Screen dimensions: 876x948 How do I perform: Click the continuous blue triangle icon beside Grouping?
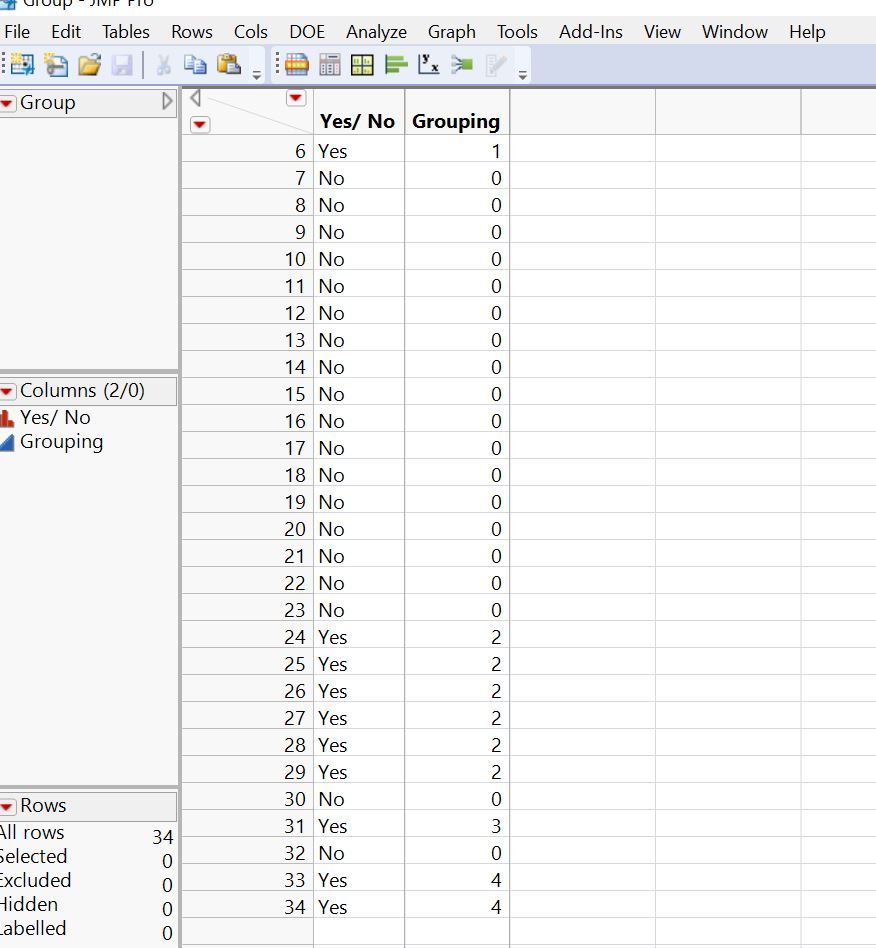pos(7,443)
